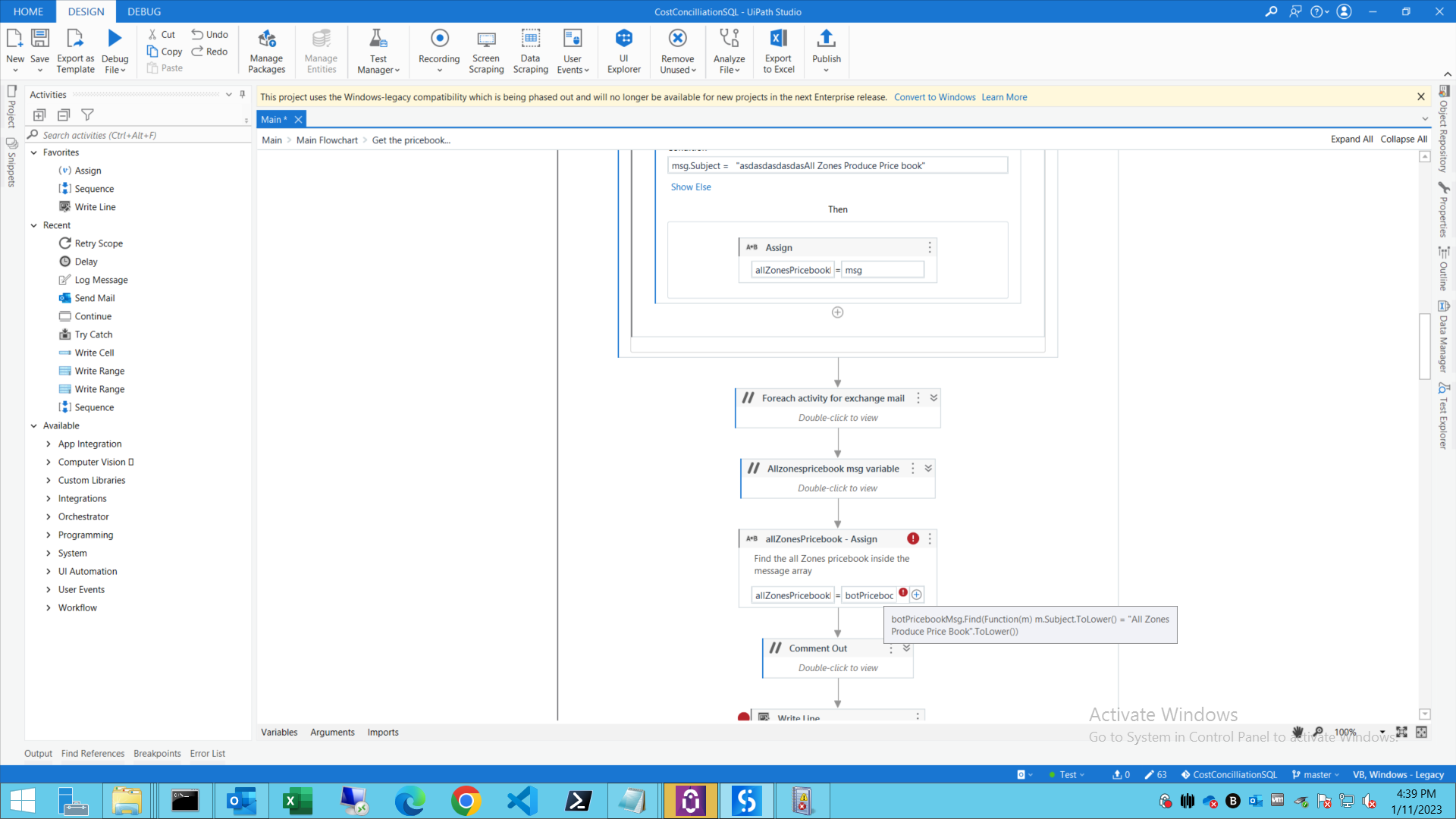Open User Events menu
Image resolution: width=1456 pixels, height=819 pixels.
coord(573,50)
